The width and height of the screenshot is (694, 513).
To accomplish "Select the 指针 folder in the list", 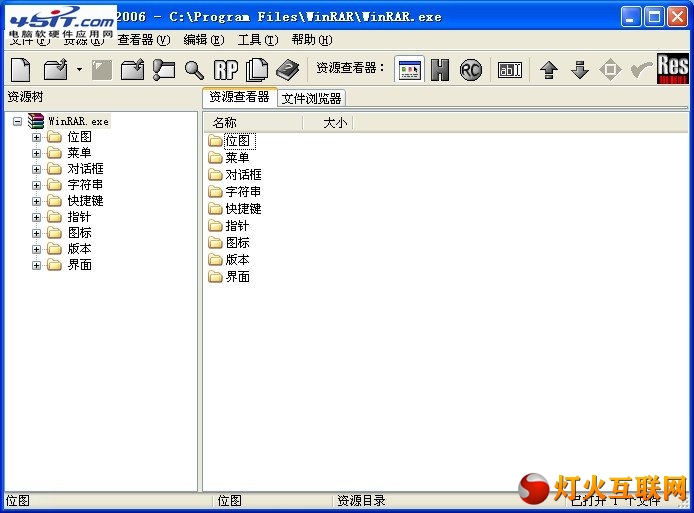I will (x=229, y=226).
